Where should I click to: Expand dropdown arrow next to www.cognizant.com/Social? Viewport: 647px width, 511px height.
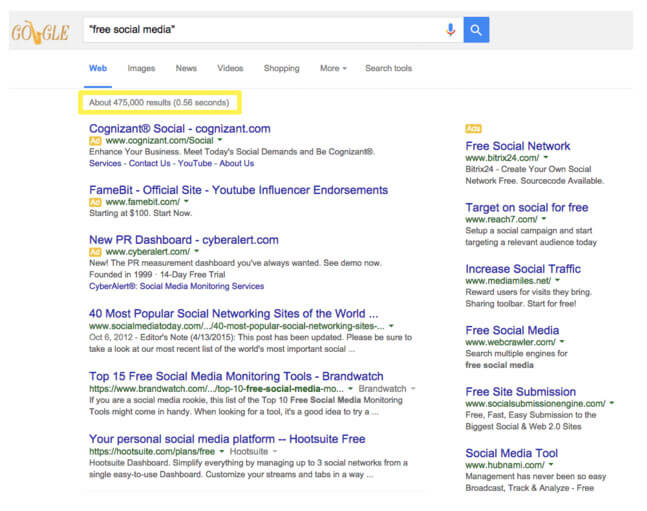click(220, 140)
